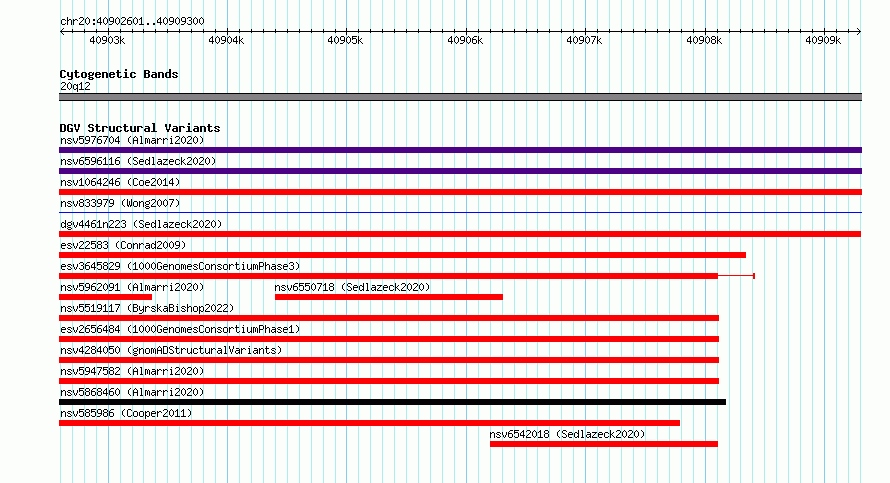Select the nsv6596116 (Sedlazeck2020) purple bar

pos(460,171)
